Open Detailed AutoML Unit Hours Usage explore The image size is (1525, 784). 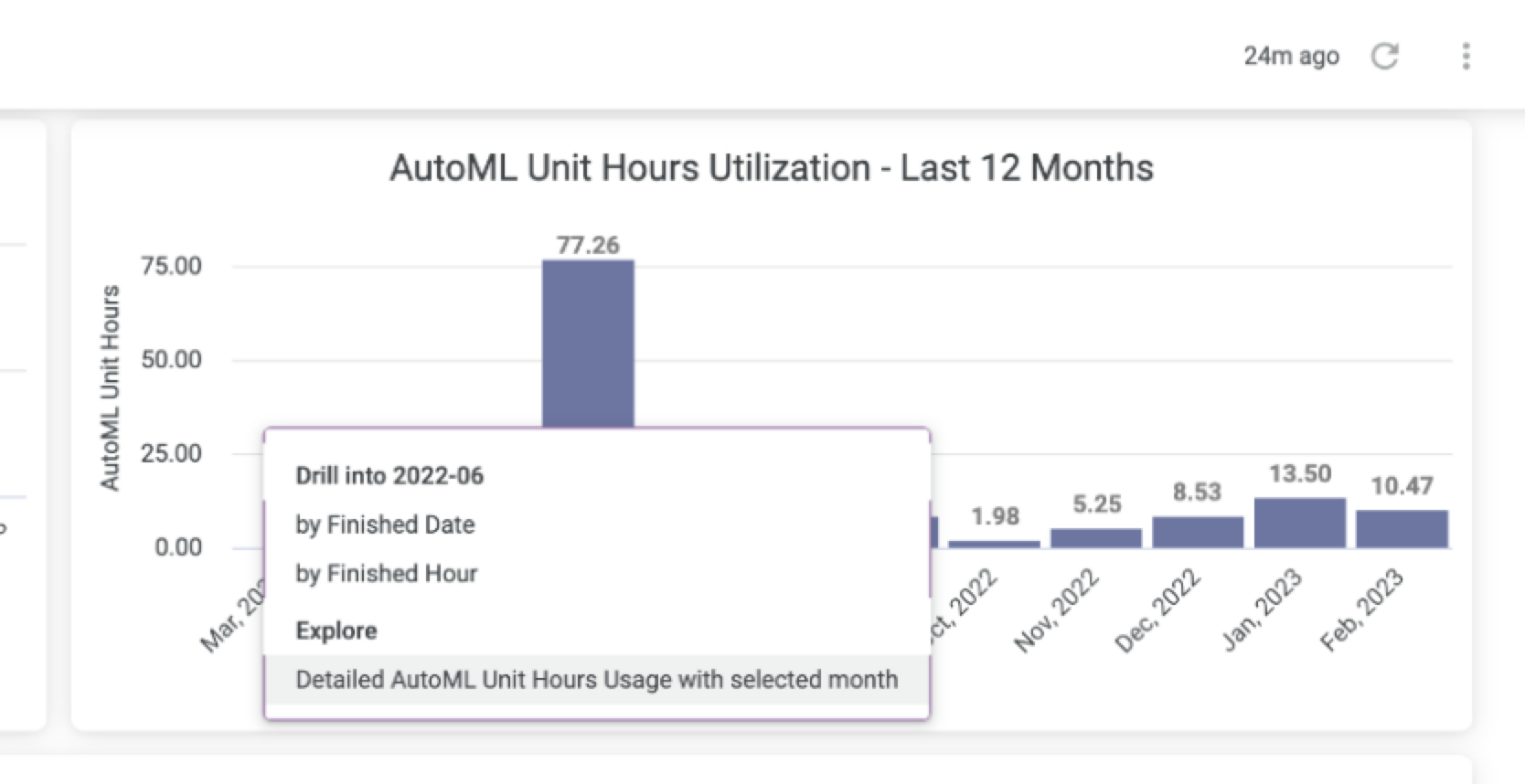[596, 680]
